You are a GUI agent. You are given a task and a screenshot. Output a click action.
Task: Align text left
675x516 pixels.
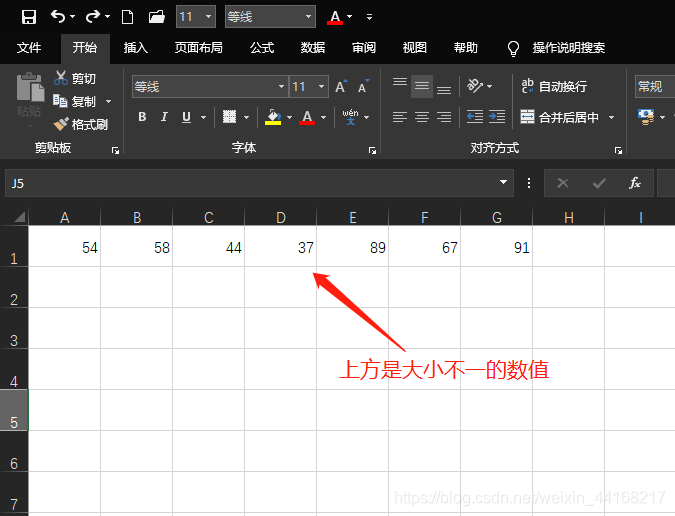[x=399, y=117]
